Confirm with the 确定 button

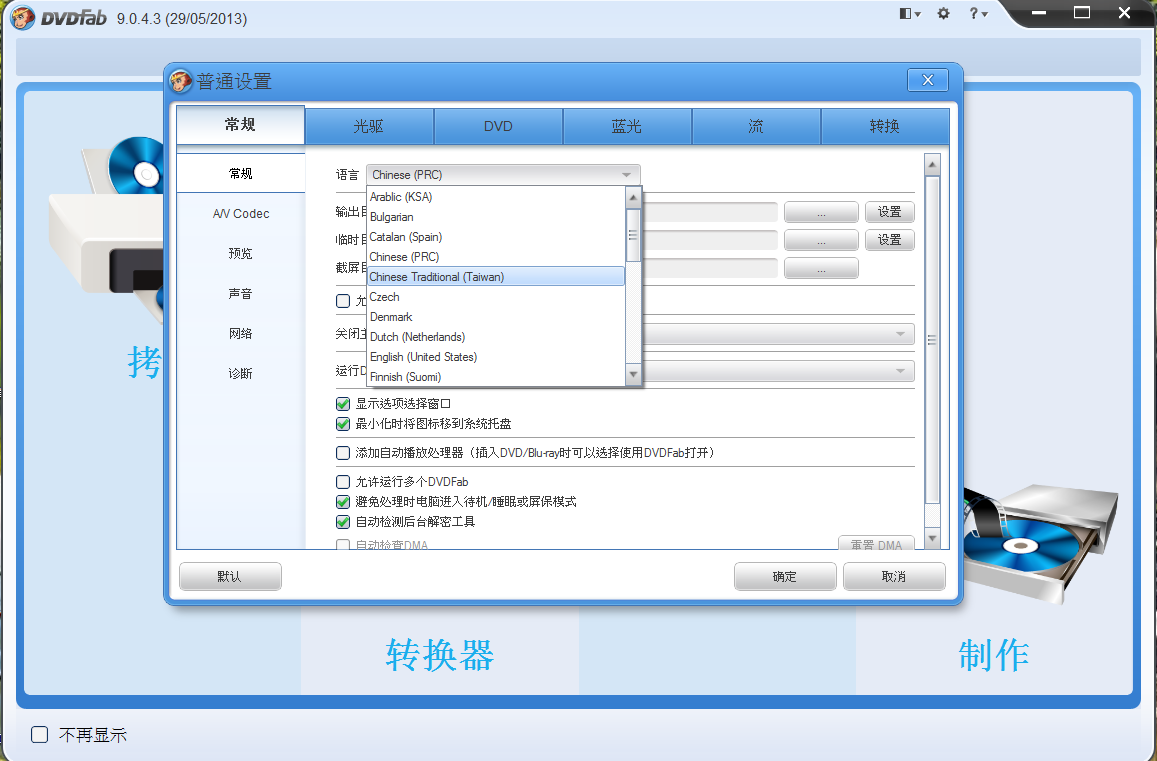click(x=785, y=576)
